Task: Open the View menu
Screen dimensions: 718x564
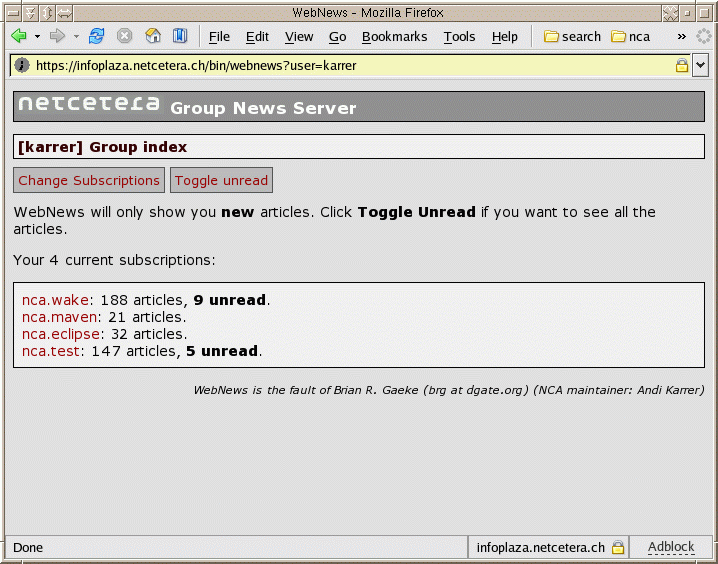Action: point(299,37)
